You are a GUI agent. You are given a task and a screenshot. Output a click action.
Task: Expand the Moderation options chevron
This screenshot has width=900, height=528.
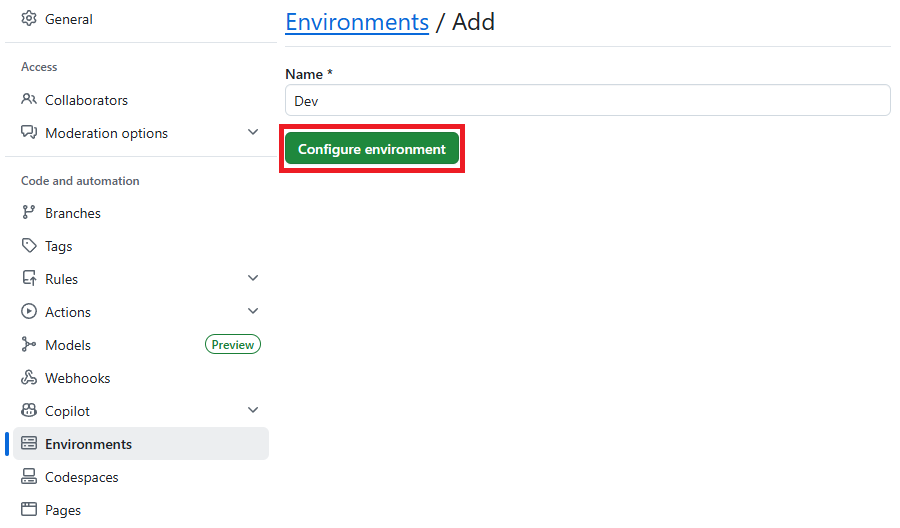pyautogui.click(x=253, y=133)
